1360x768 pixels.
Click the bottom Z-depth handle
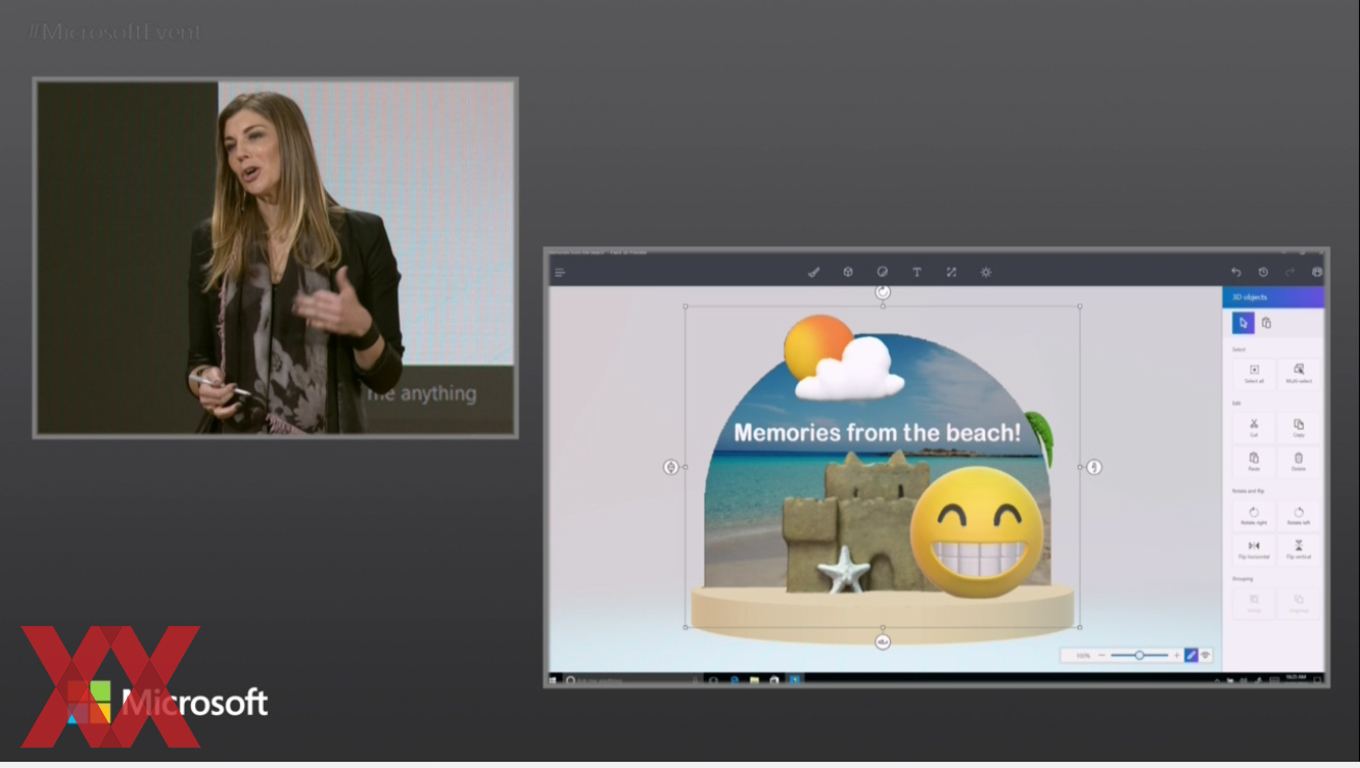(883, 642)
